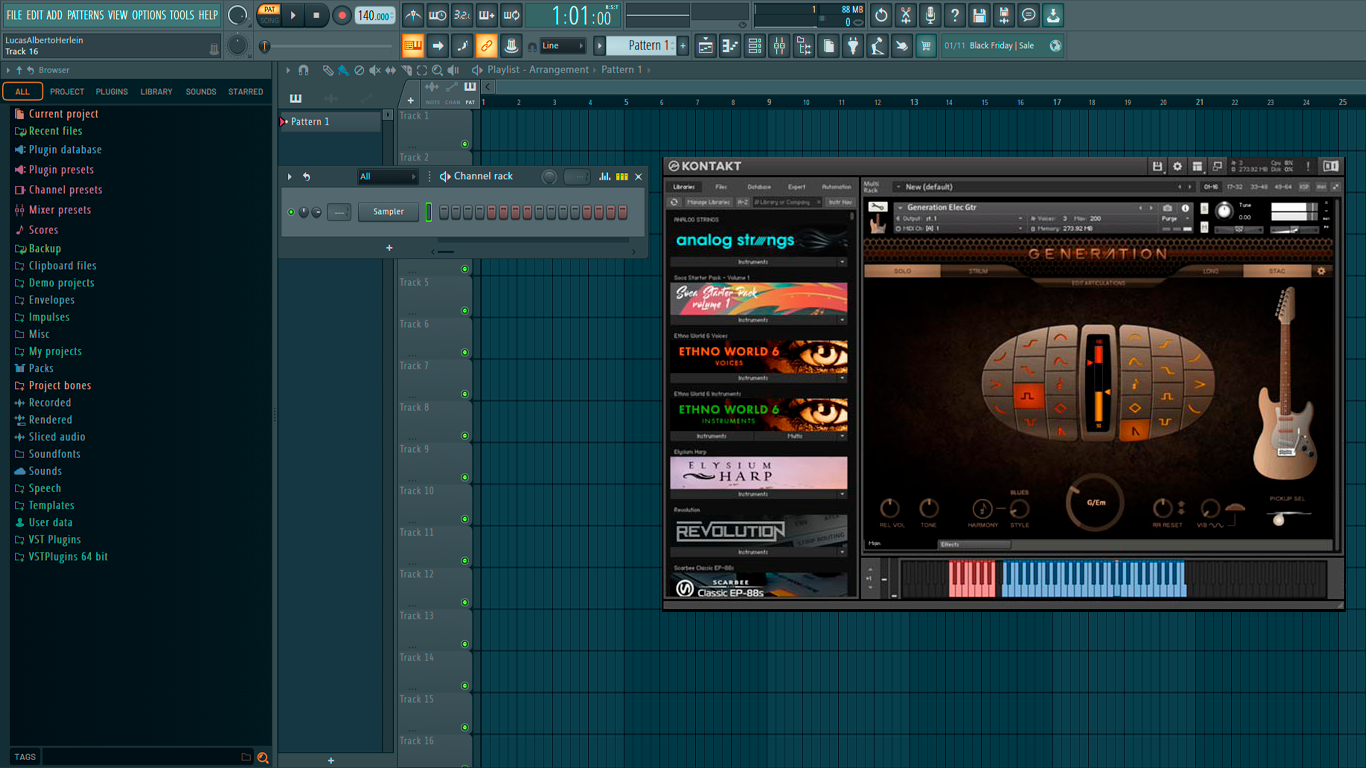Viewport: 1366px width, 768px height.
Task: Toggle the highlighted typing keyboard icon
Action: 413,46
